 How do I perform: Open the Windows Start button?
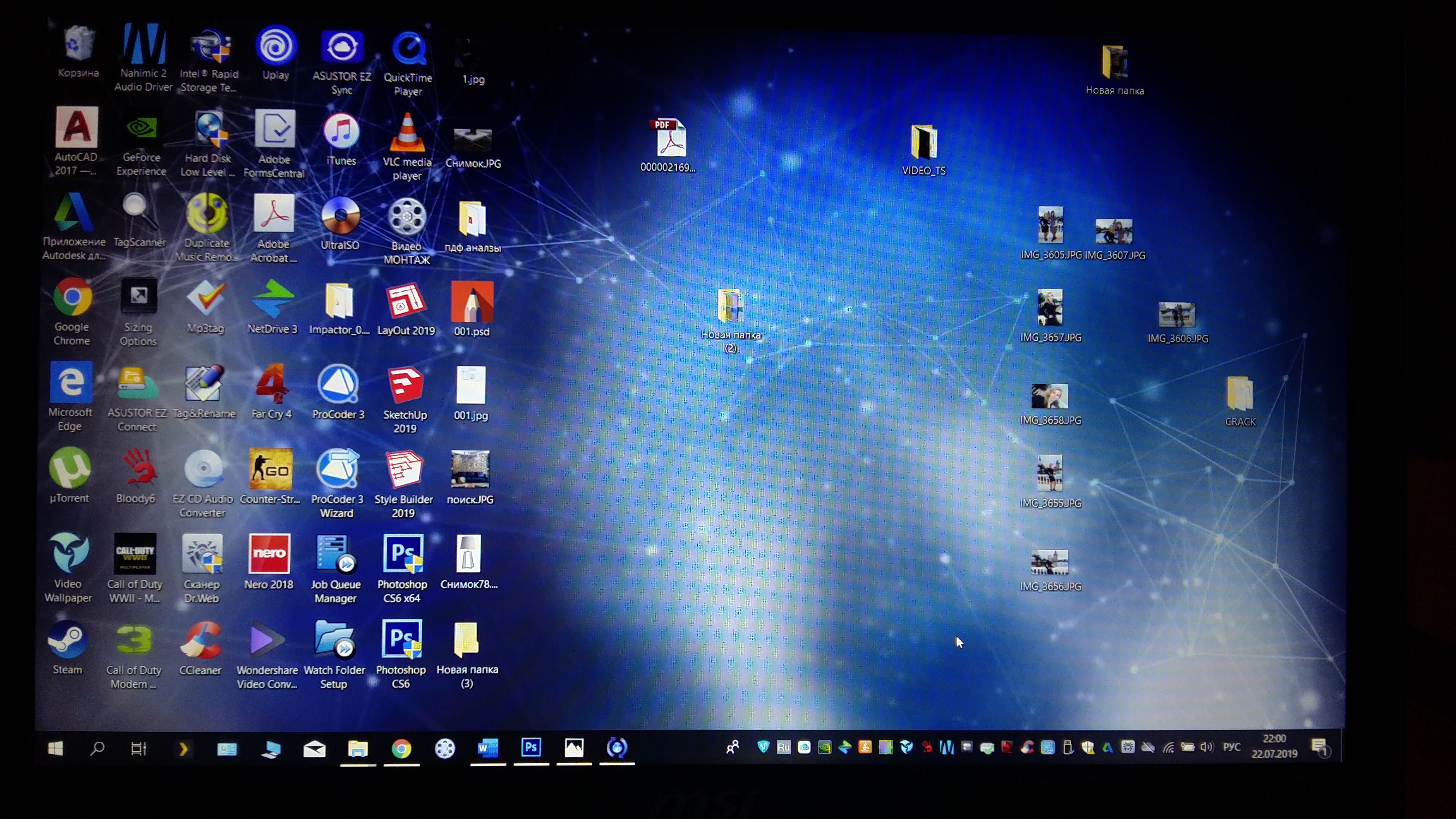coord(55,748)
